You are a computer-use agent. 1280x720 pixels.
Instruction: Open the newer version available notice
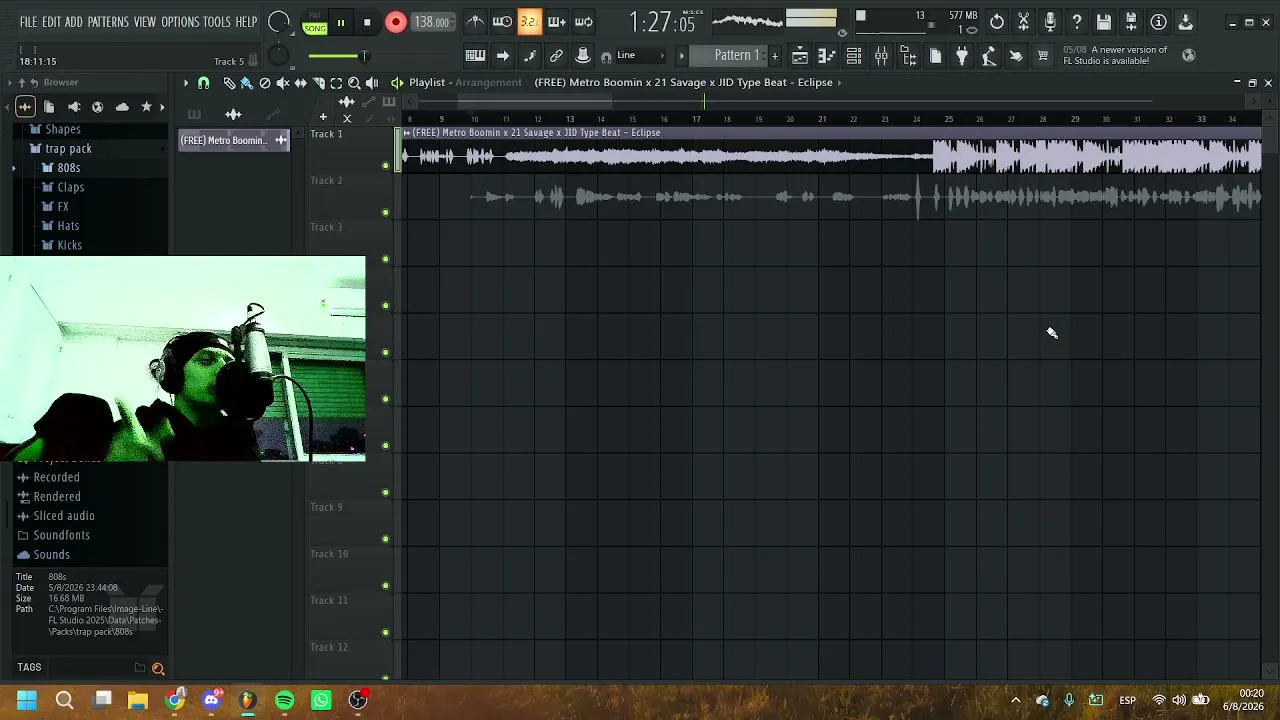pyautogui.click(x=1115, y=55)
